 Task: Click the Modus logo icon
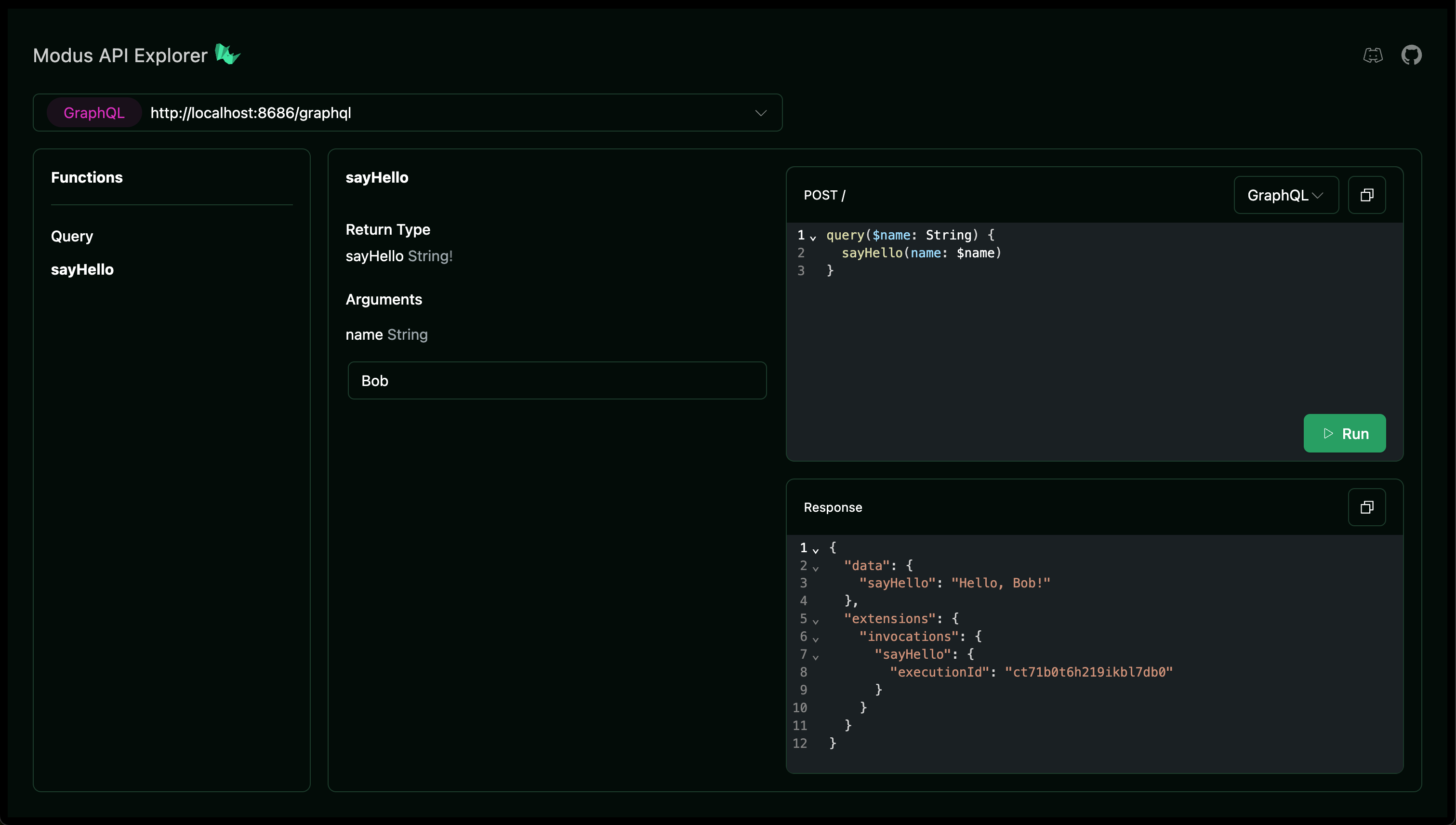[228, 54]
